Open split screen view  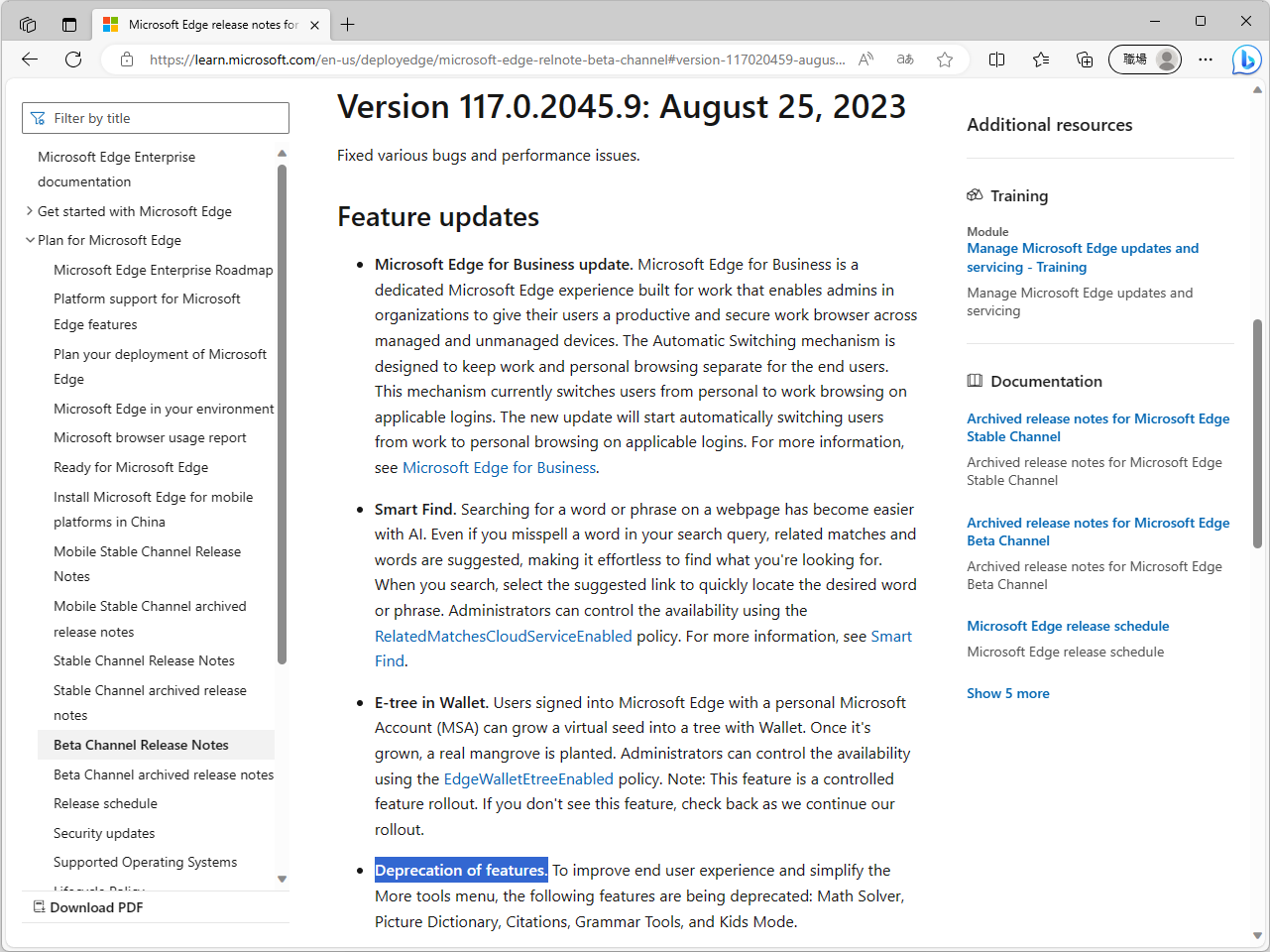pos(996,59)
